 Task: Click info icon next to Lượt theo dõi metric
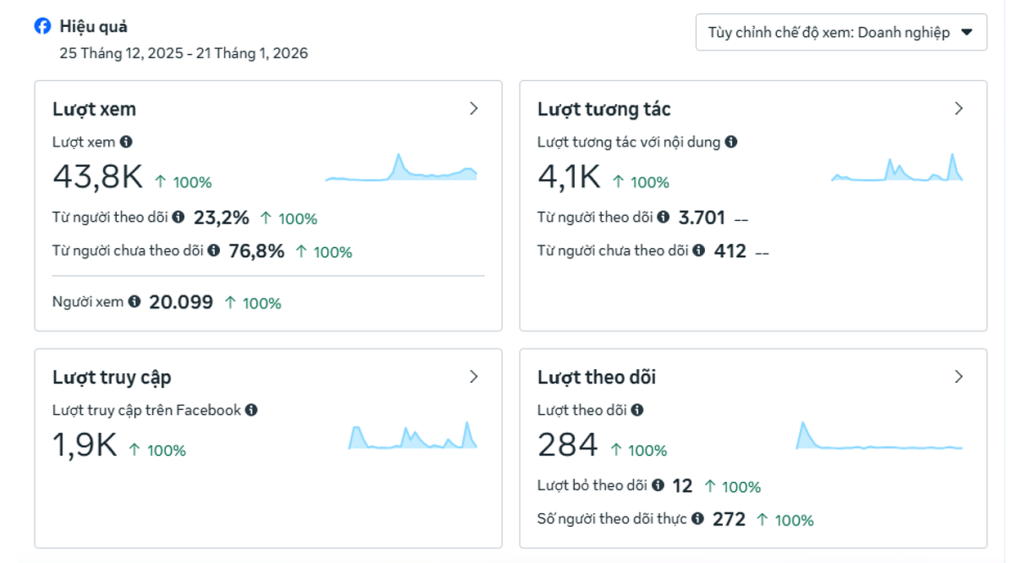tap(637, 410)
